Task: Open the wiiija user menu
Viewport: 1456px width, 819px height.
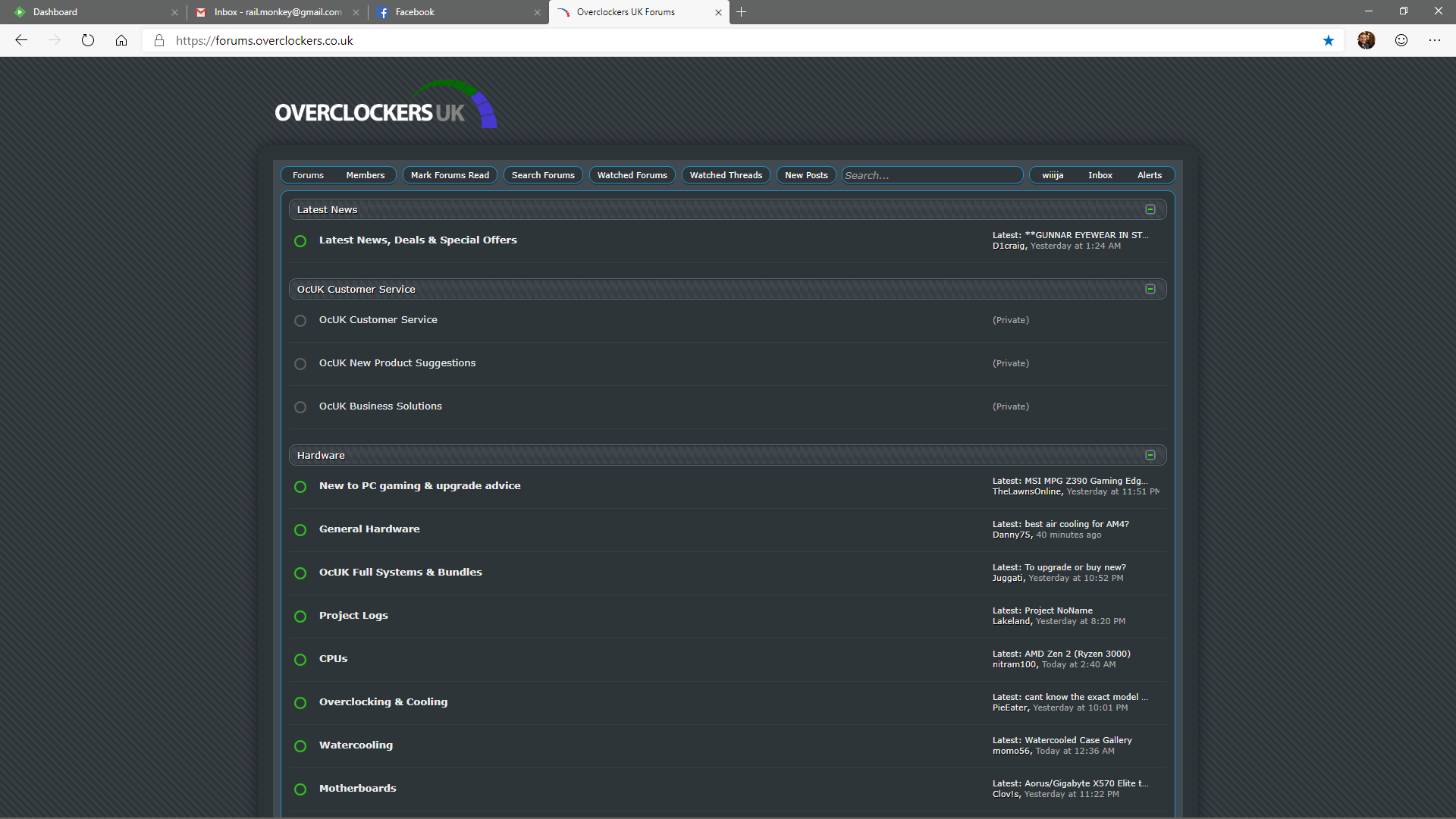Action: (x=1053, y=175)
